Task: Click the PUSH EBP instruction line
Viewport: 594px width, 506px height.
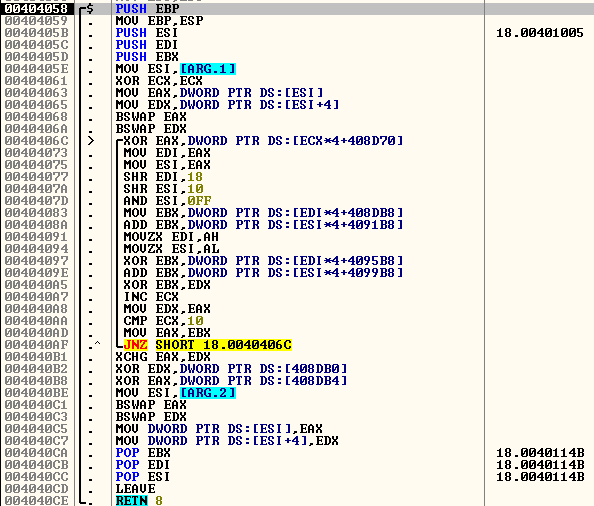Action: point(147,8)
